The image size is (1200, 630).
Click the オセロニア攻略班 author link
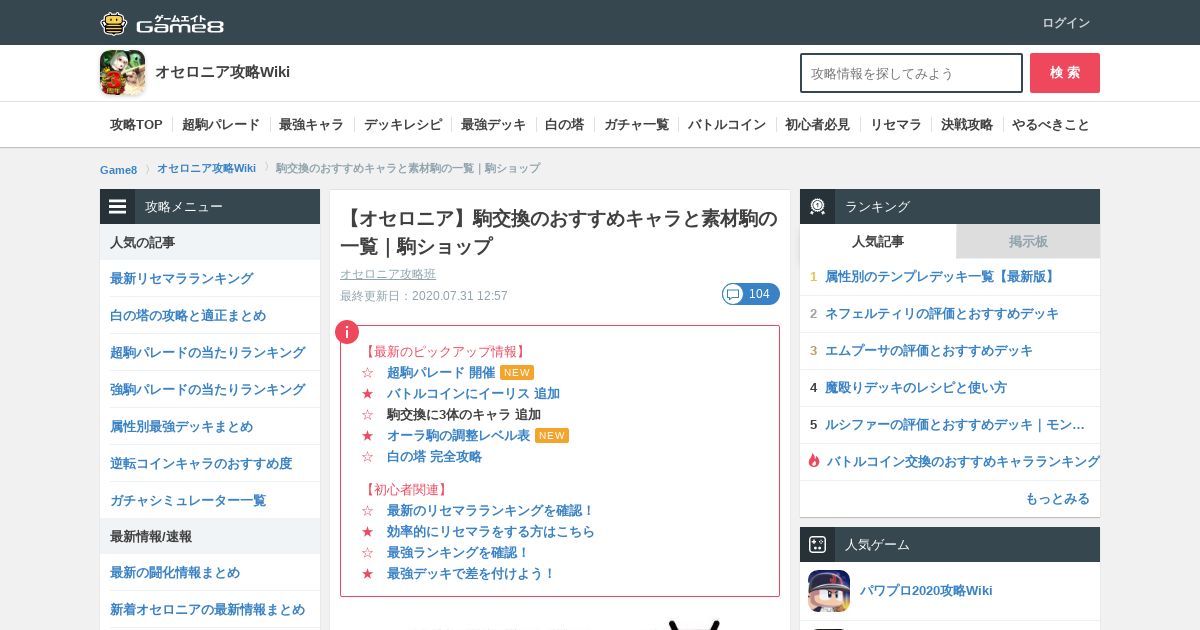388,274
